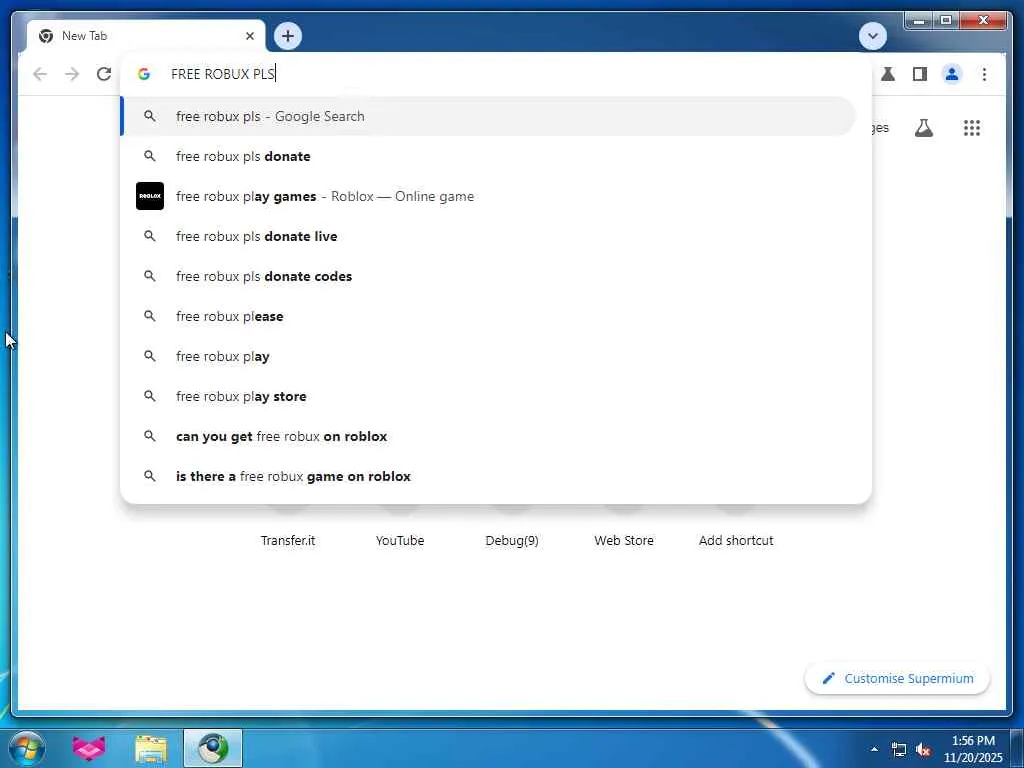The image size is (1024, 768).
Task: Open the Windows Start menu orb
Action: (x=27, y=748)
